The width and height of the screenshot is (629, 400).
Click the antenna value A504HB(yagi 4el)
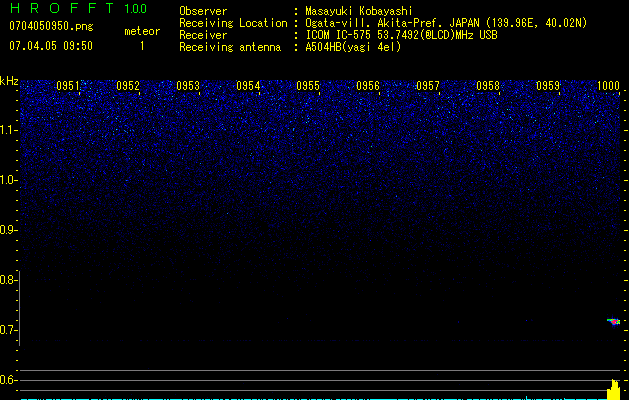(x=353, y=47)
